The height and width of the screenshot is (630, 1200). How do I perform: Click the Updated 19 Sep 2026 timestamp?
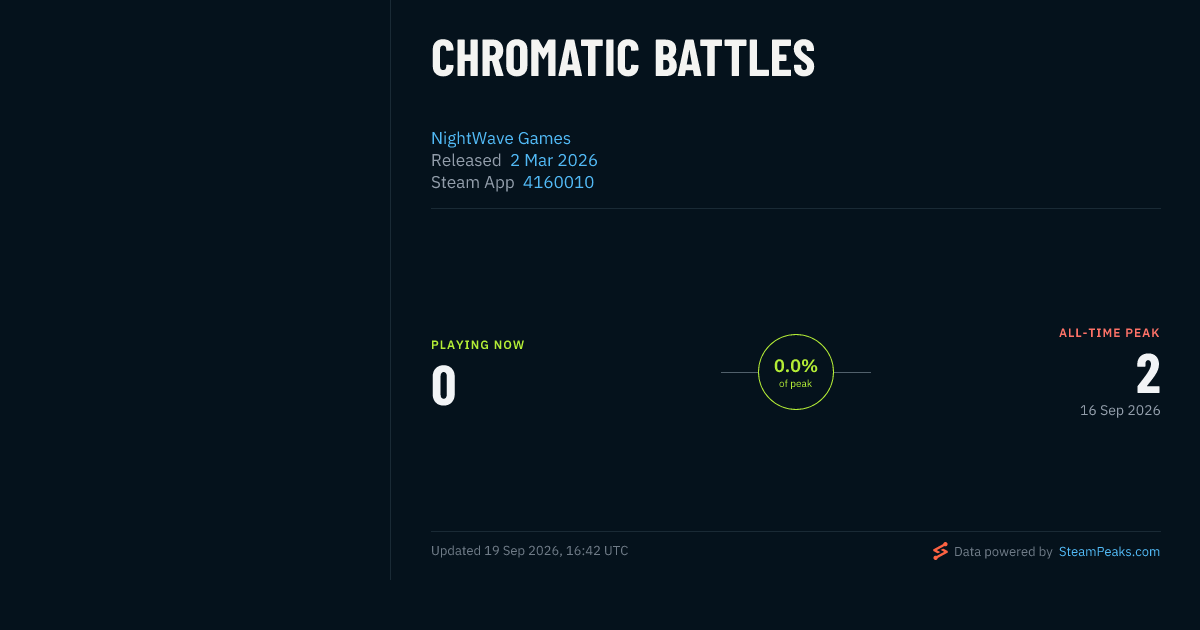(x=530, y=551)
